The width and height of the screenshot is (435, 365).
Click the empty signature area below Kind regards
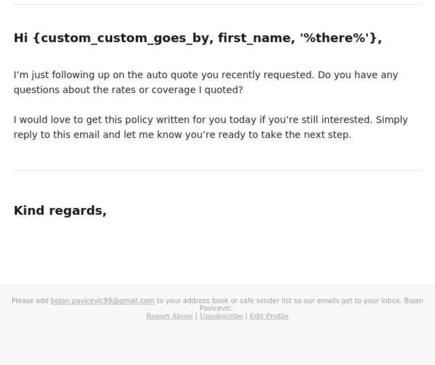217,250
